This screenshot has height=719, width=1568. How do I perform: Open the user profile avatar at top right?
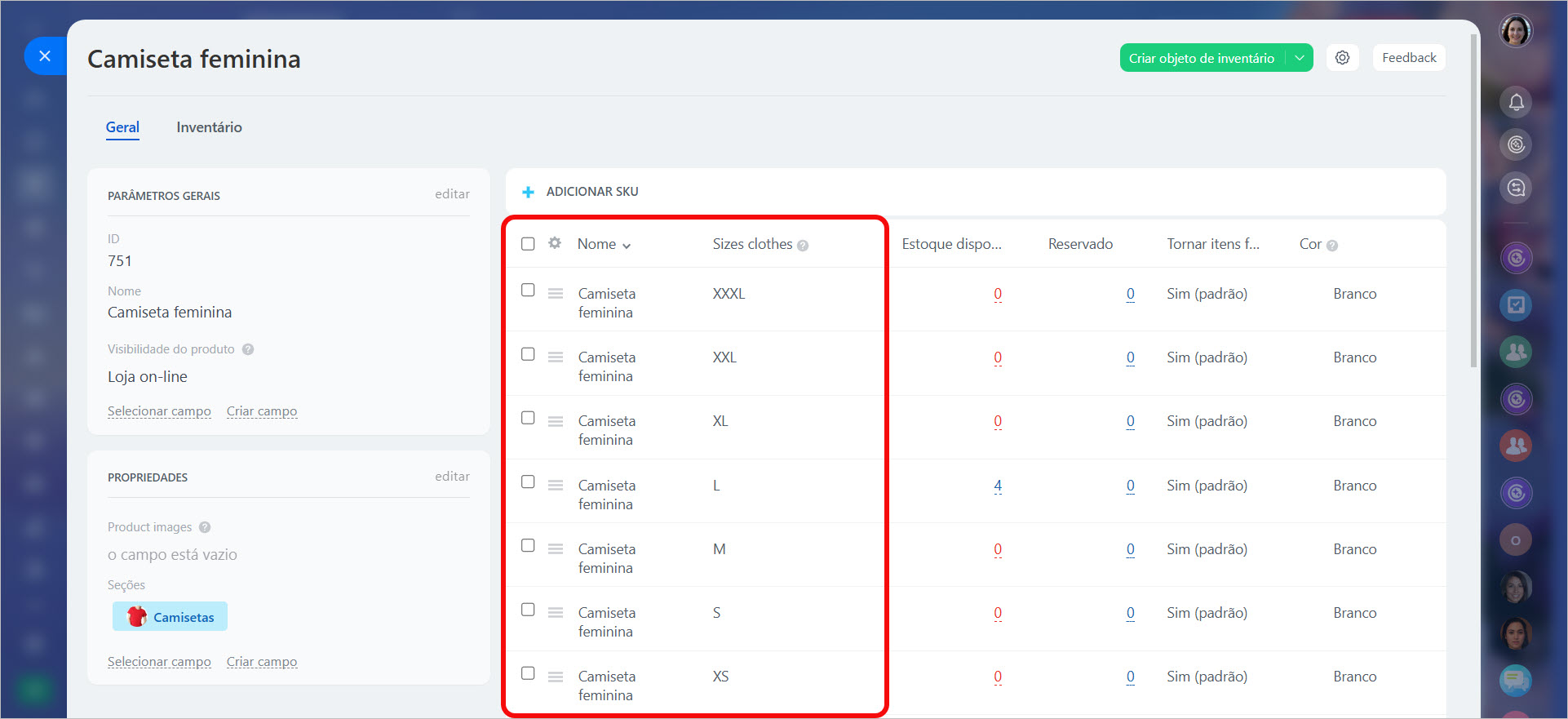click(x=1516, y=31)
